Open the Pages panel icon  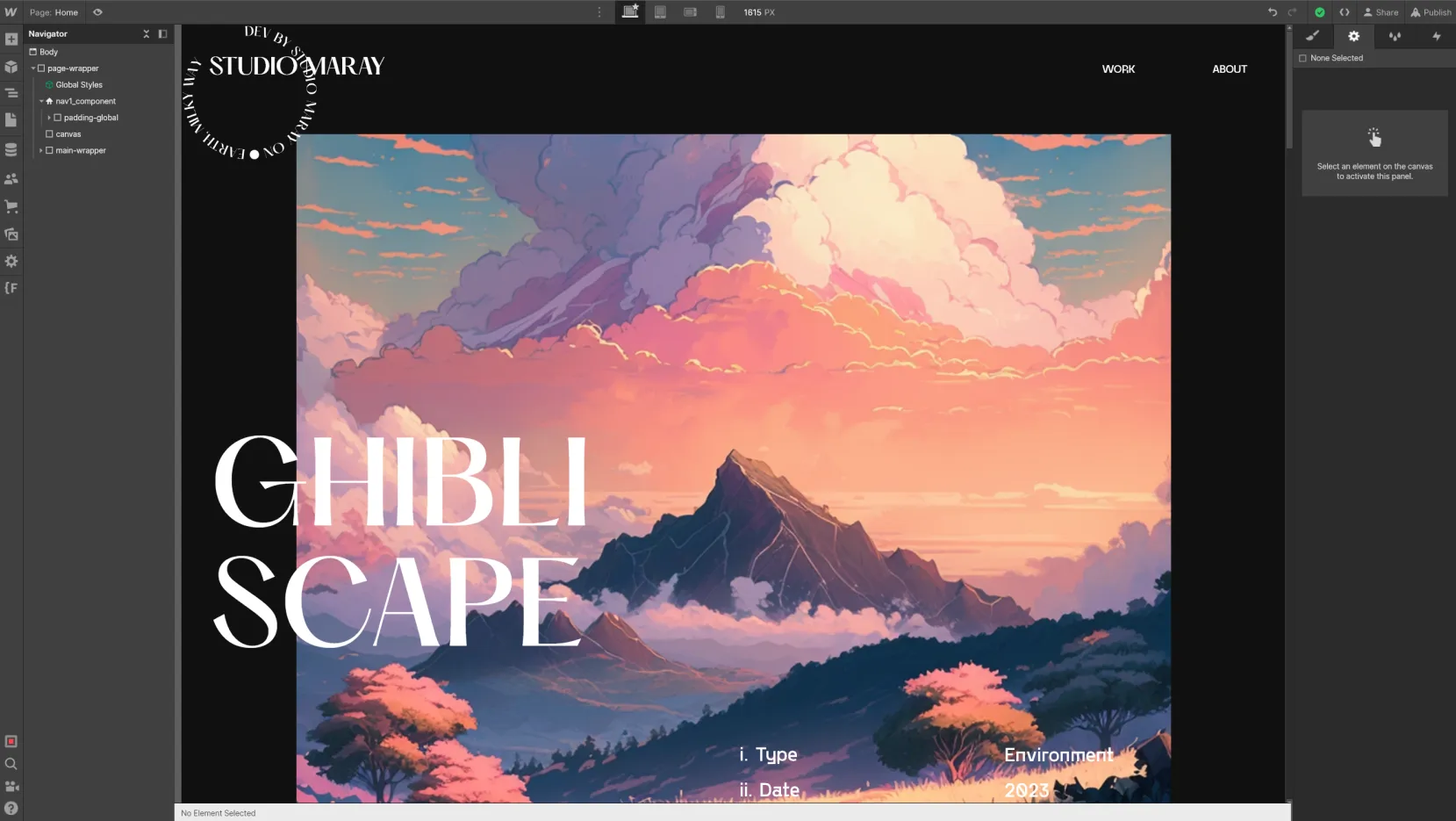tap(11, 119)
